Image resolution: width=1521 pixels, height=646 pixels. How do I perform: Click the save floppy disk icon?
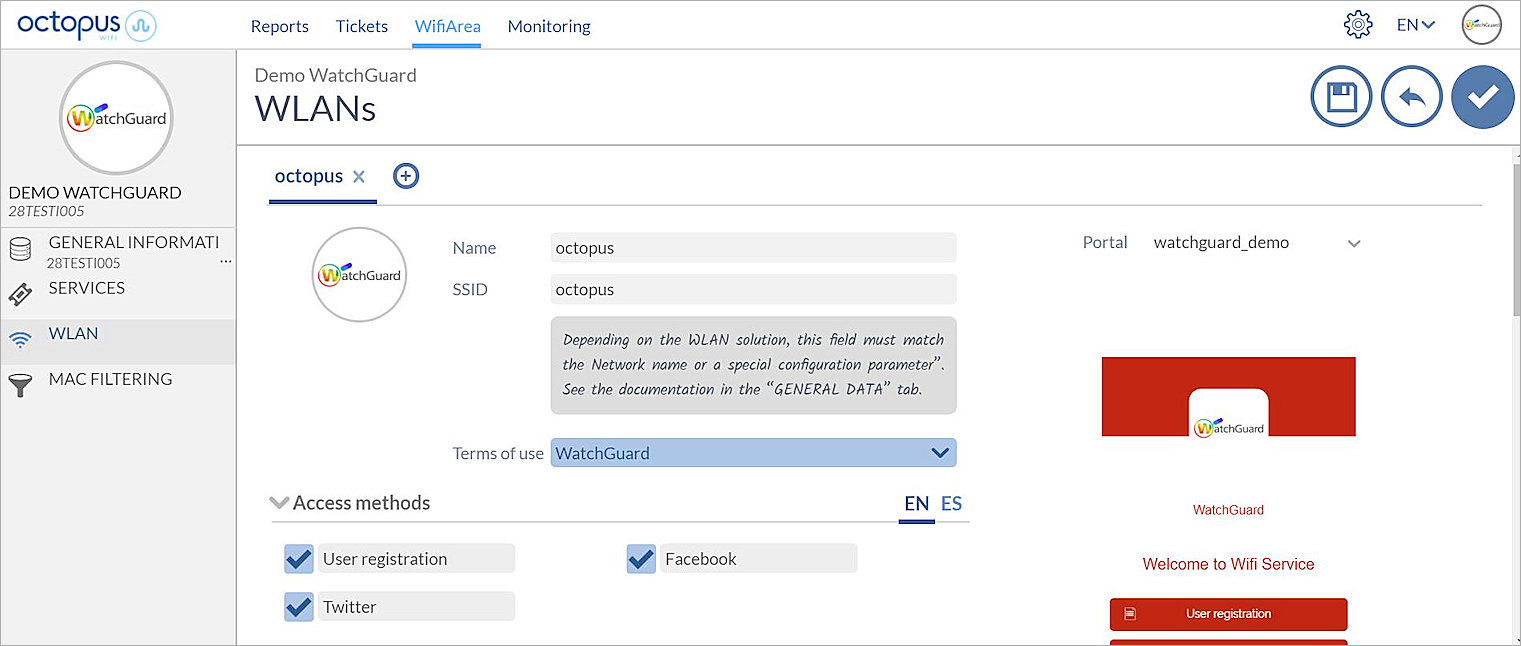pos(1341,97)
